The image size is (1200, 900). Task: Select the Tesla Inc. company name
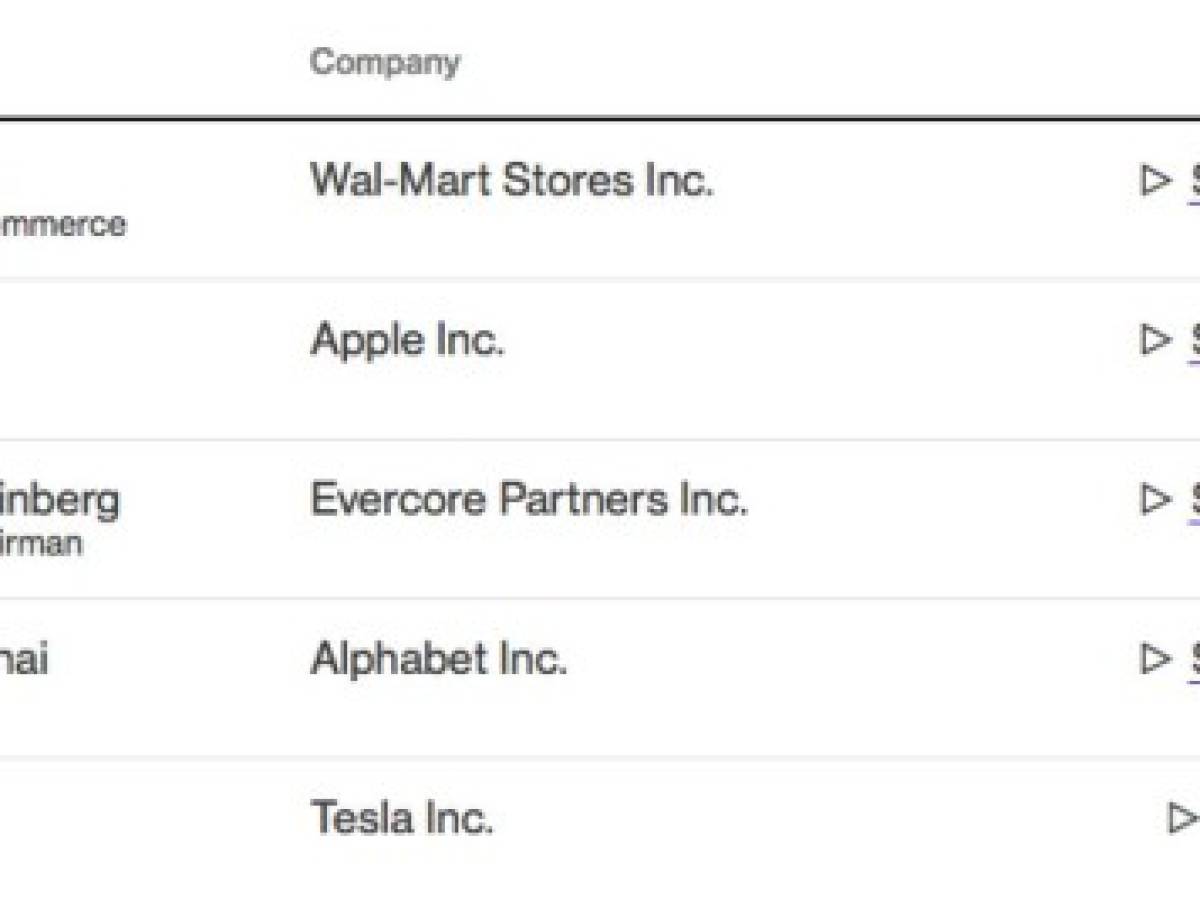[402, 818]
